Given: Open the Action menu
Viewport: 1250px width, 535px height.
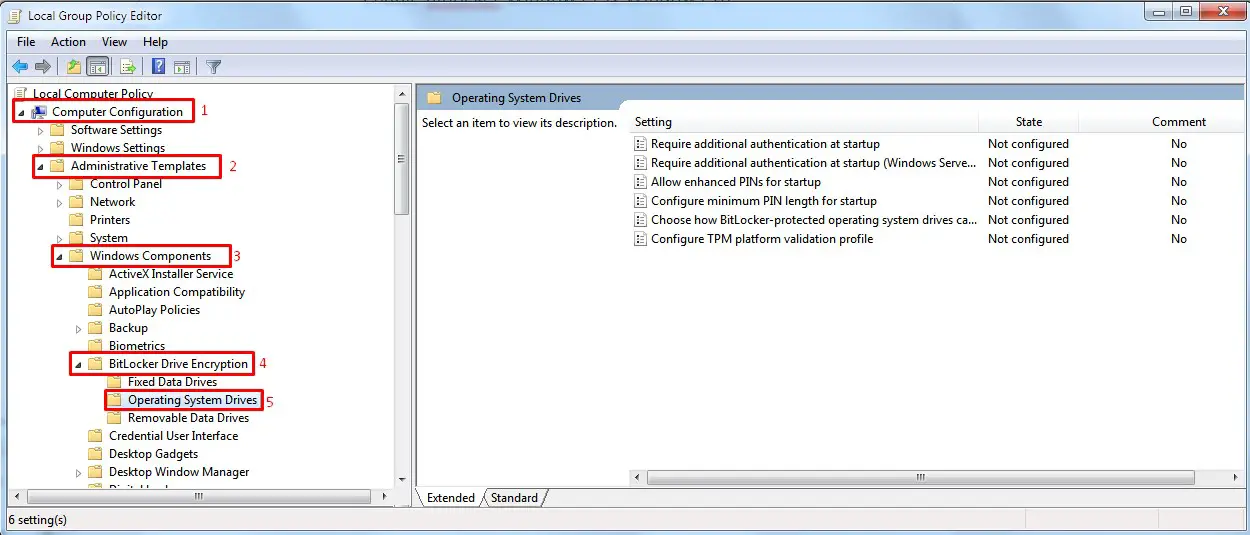Looking at the screenshot, I should coord(68,42).
